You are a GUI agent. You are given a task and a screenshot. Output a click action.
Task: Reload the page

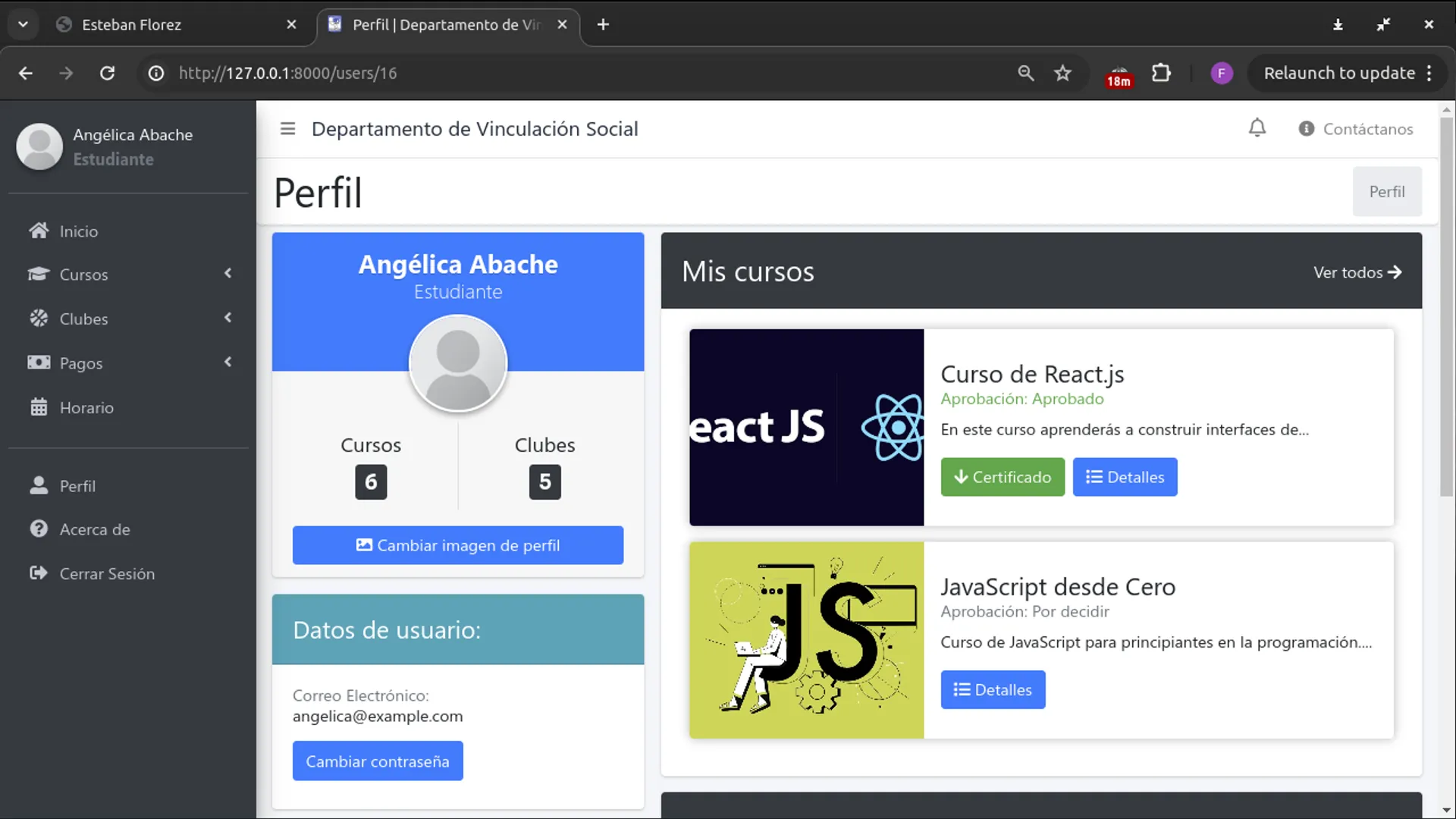pyautogui.click(x=108, y=74)
